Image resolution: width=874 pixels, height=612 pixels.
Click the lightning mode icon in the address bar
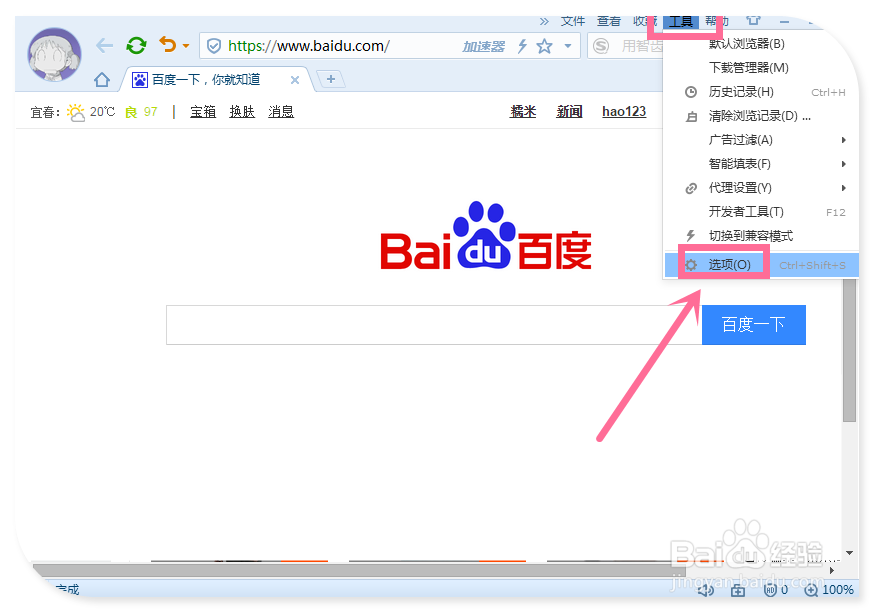[522, 46]
